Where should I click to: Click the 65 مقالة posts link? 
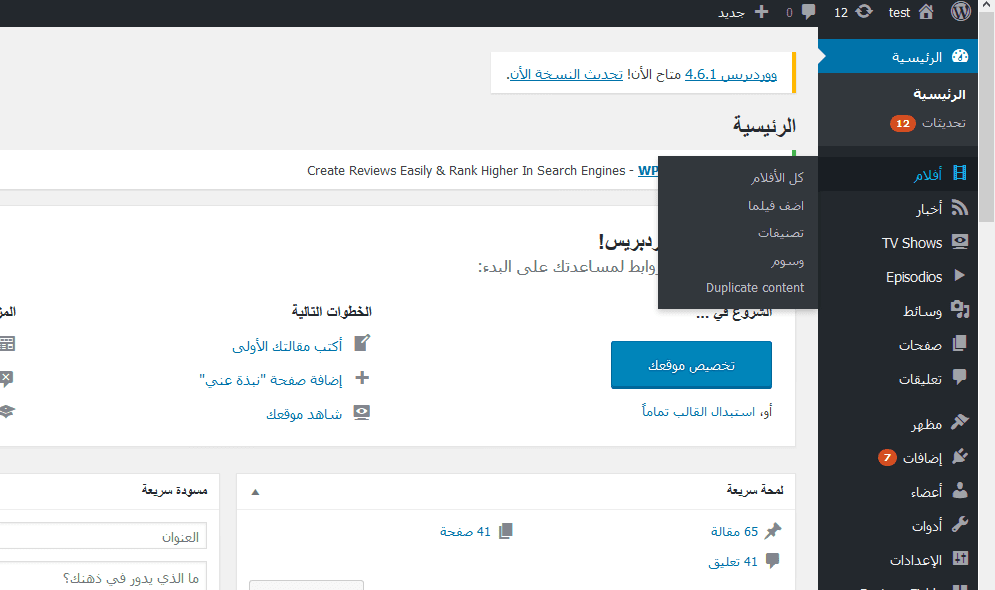[x=734, y=532]
